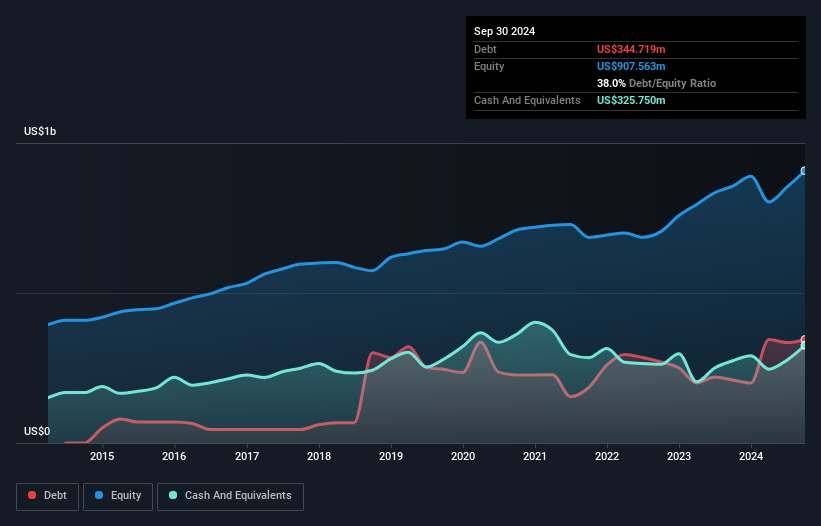Click the 2020 x-axis label
The height and width of the screenshot is (526, 821).
coord(463,456)
